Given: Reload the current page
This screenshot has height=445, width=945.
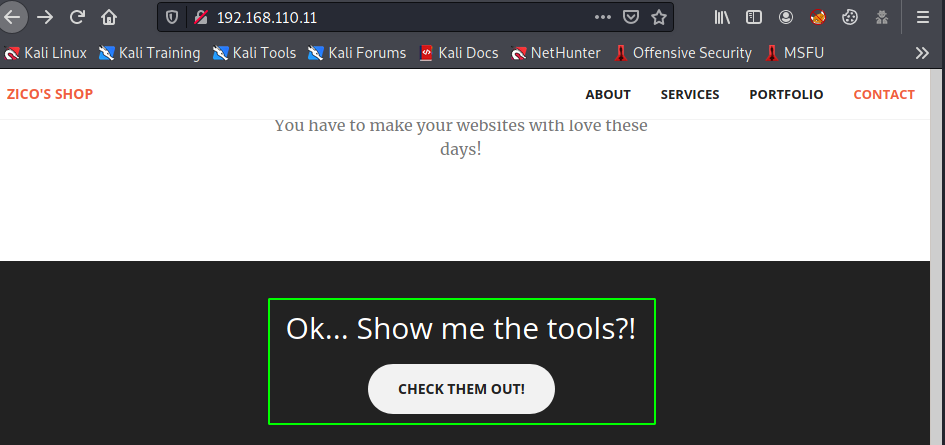Looking at the screenshot, I should point(77,17).
